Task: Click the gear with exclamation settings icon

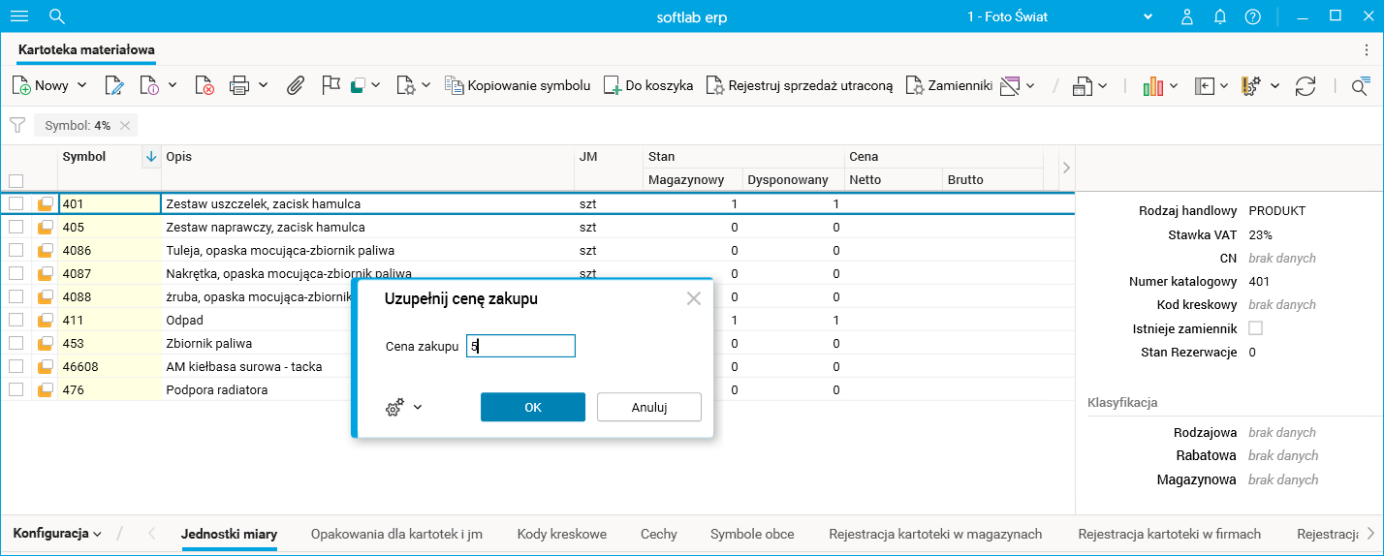Action: point(1251,86)
